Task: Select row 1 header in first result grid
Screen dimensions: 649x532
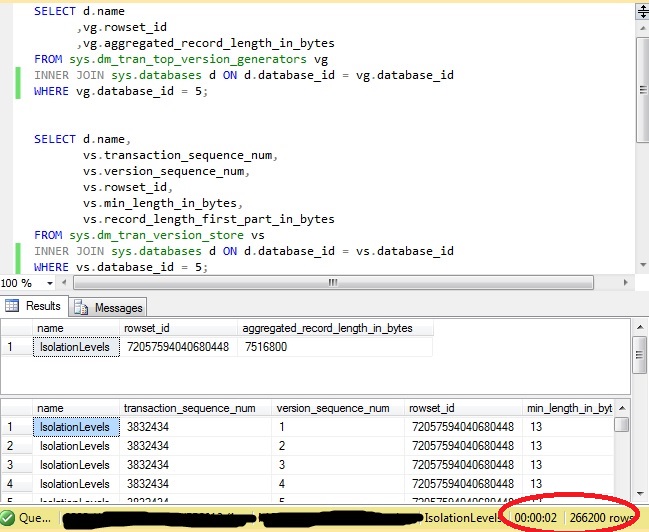Action: [16, 347]
